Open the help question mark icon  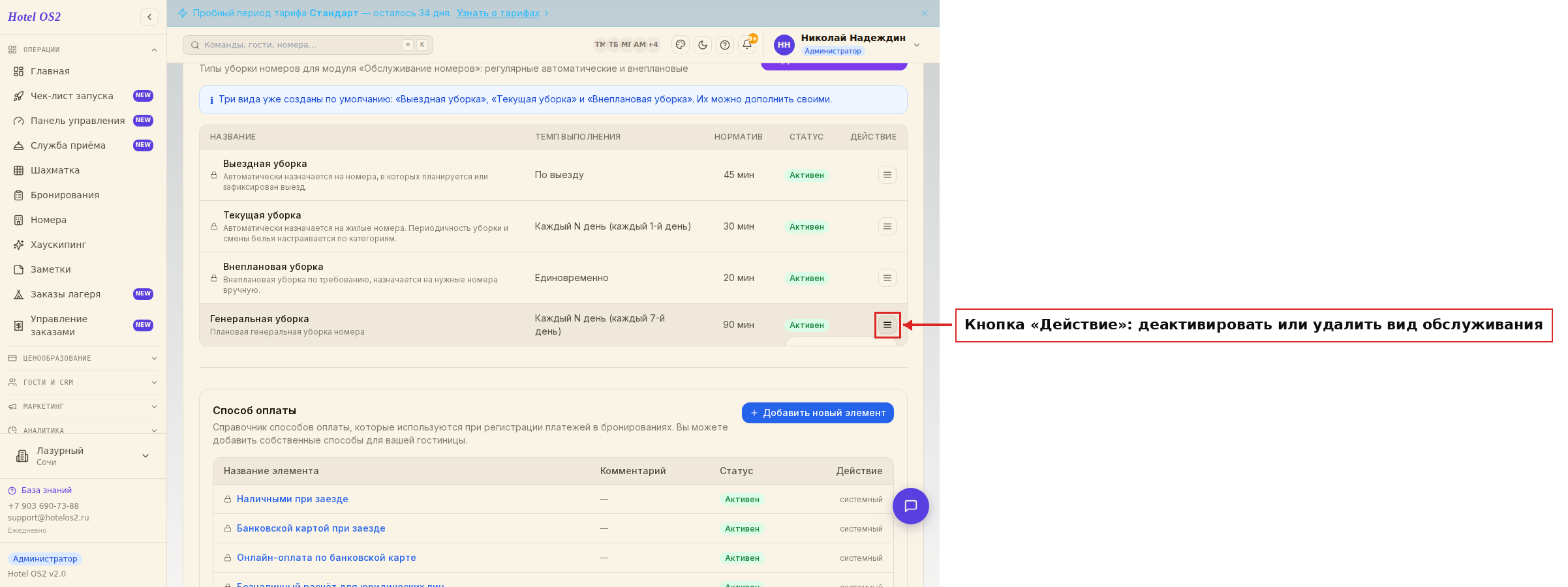coord(725,44)
